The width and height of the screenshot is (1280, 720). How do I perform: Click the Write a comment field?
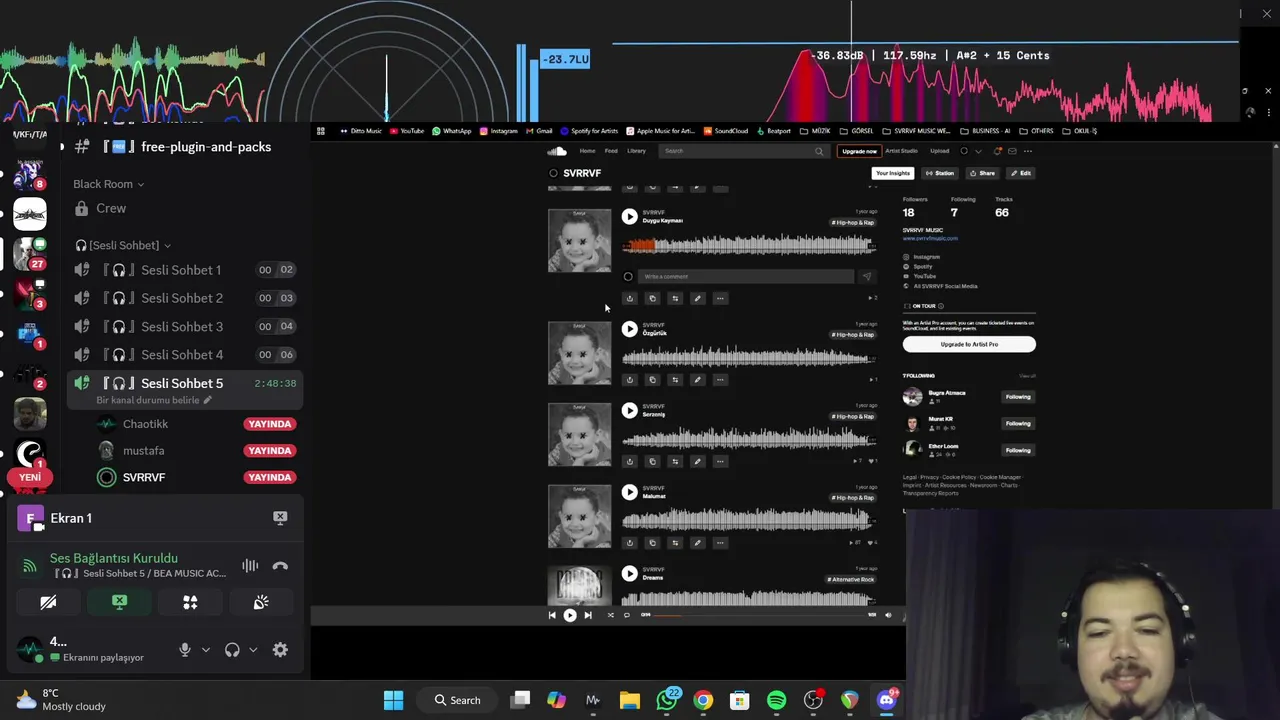[748, 276]
